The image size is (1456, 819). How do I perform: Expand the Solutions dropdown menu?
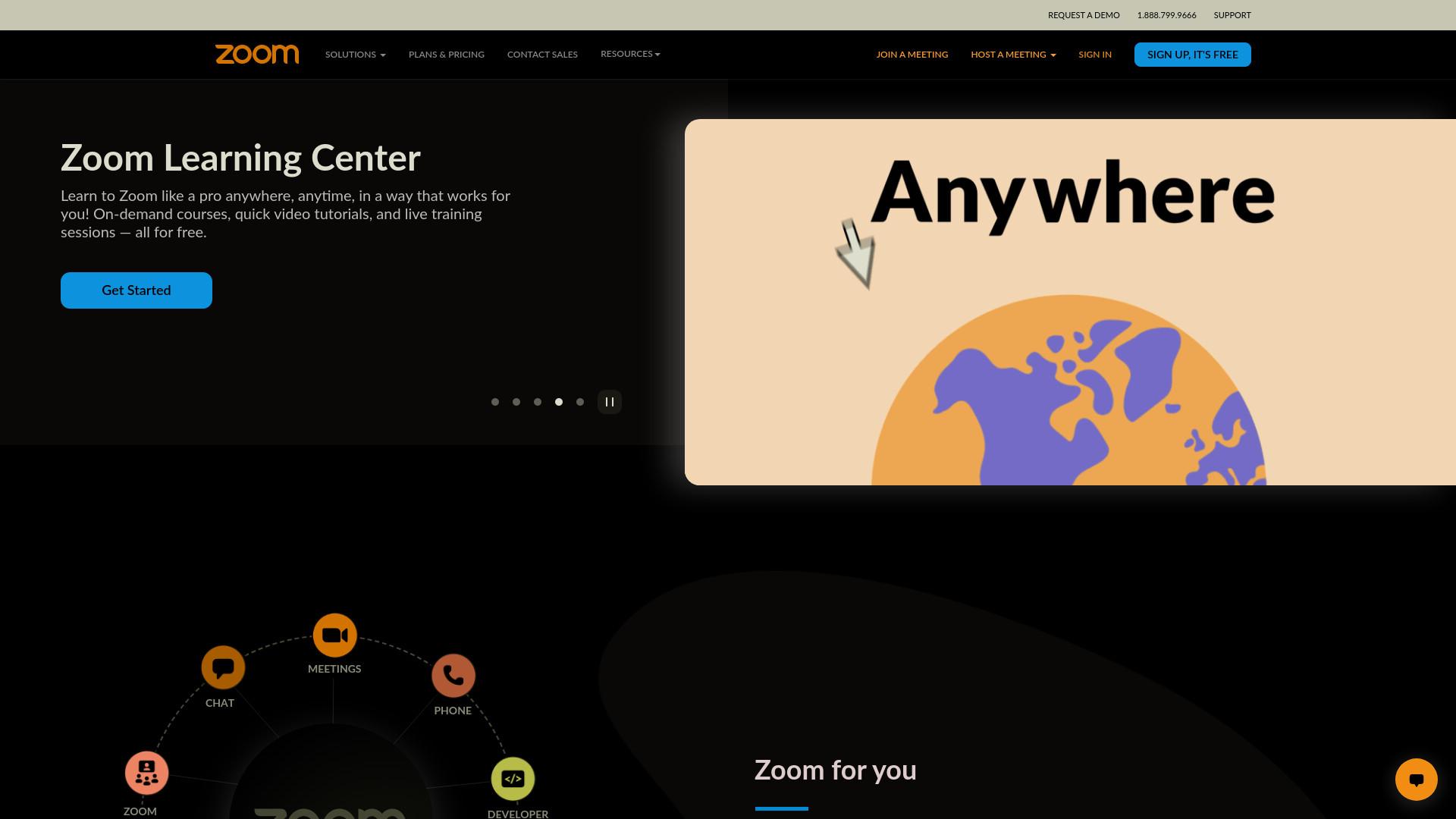pos(356,55)
